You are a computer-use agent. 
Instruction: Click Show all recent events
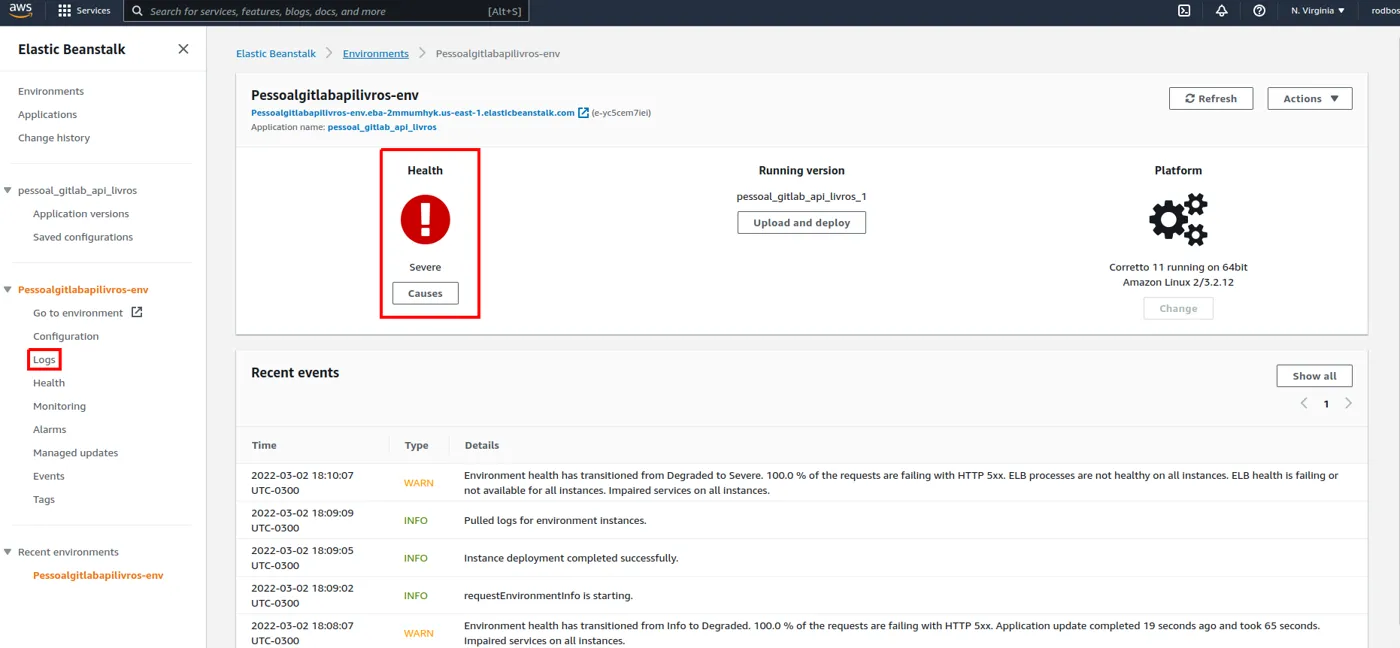(x=1314, y=376)
